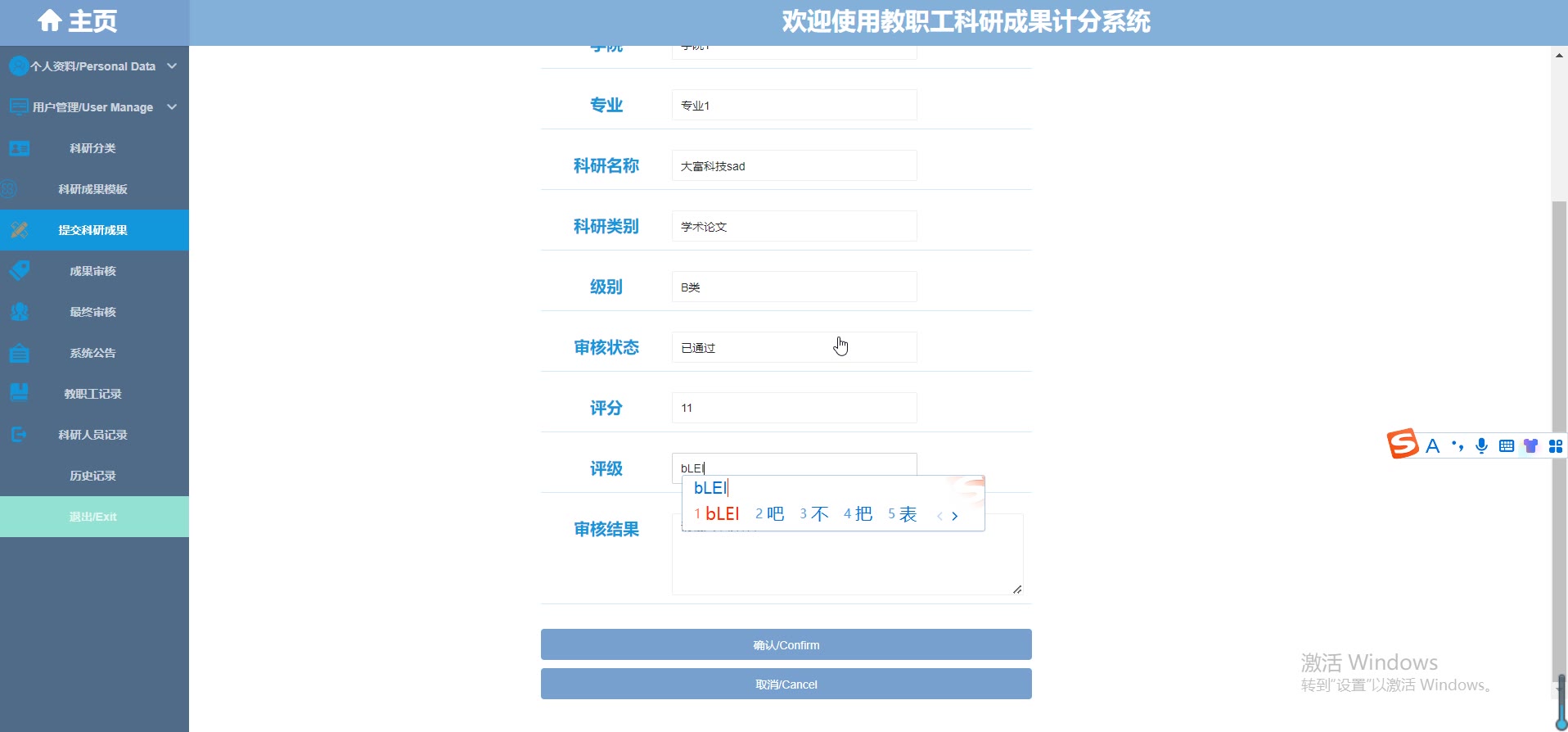
Task: Click the 科研名称 input field
Action: pos(794,165)
